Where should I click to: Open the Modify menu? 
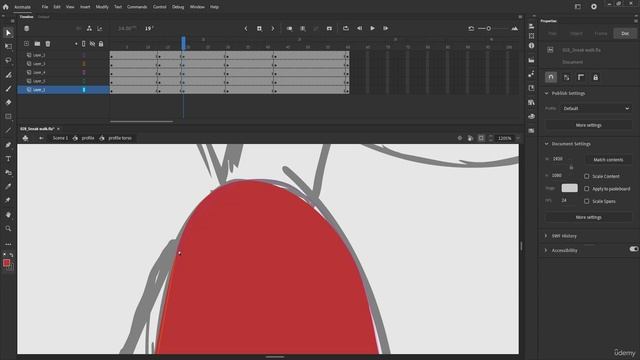102,7
